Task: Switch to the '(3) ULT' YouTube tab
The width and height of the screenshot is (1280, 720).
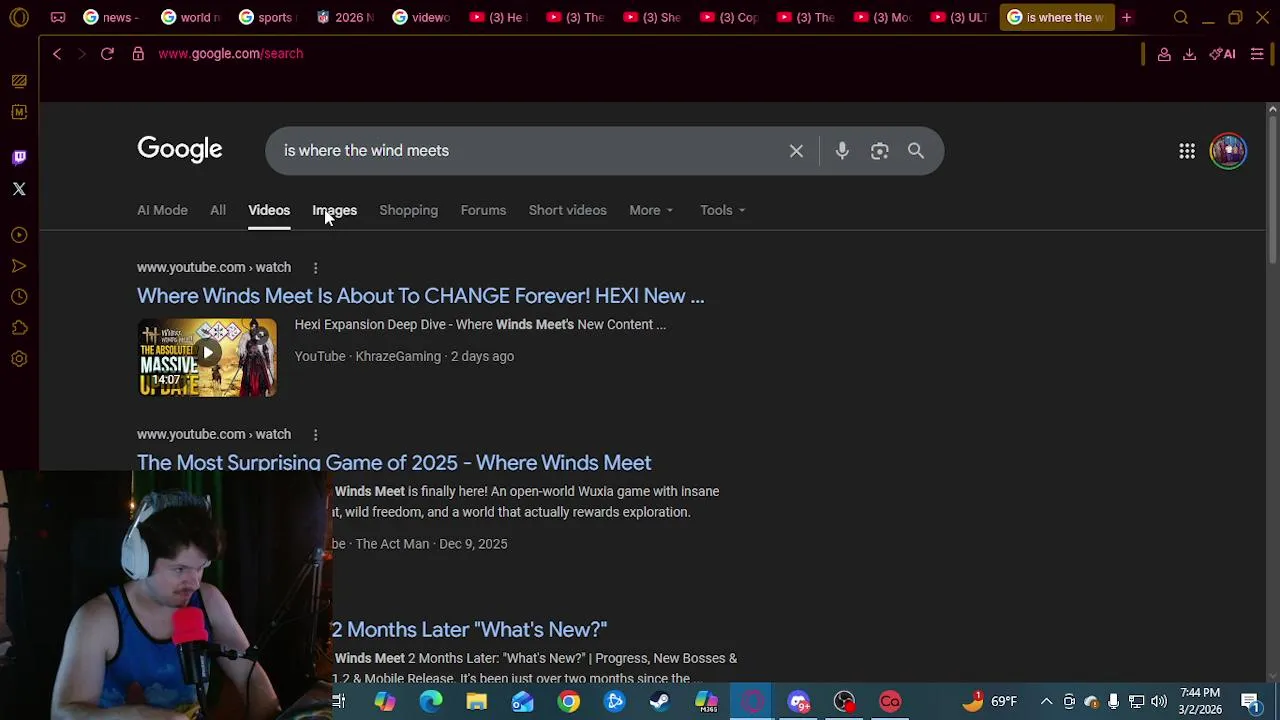Action: click(959, 17)
